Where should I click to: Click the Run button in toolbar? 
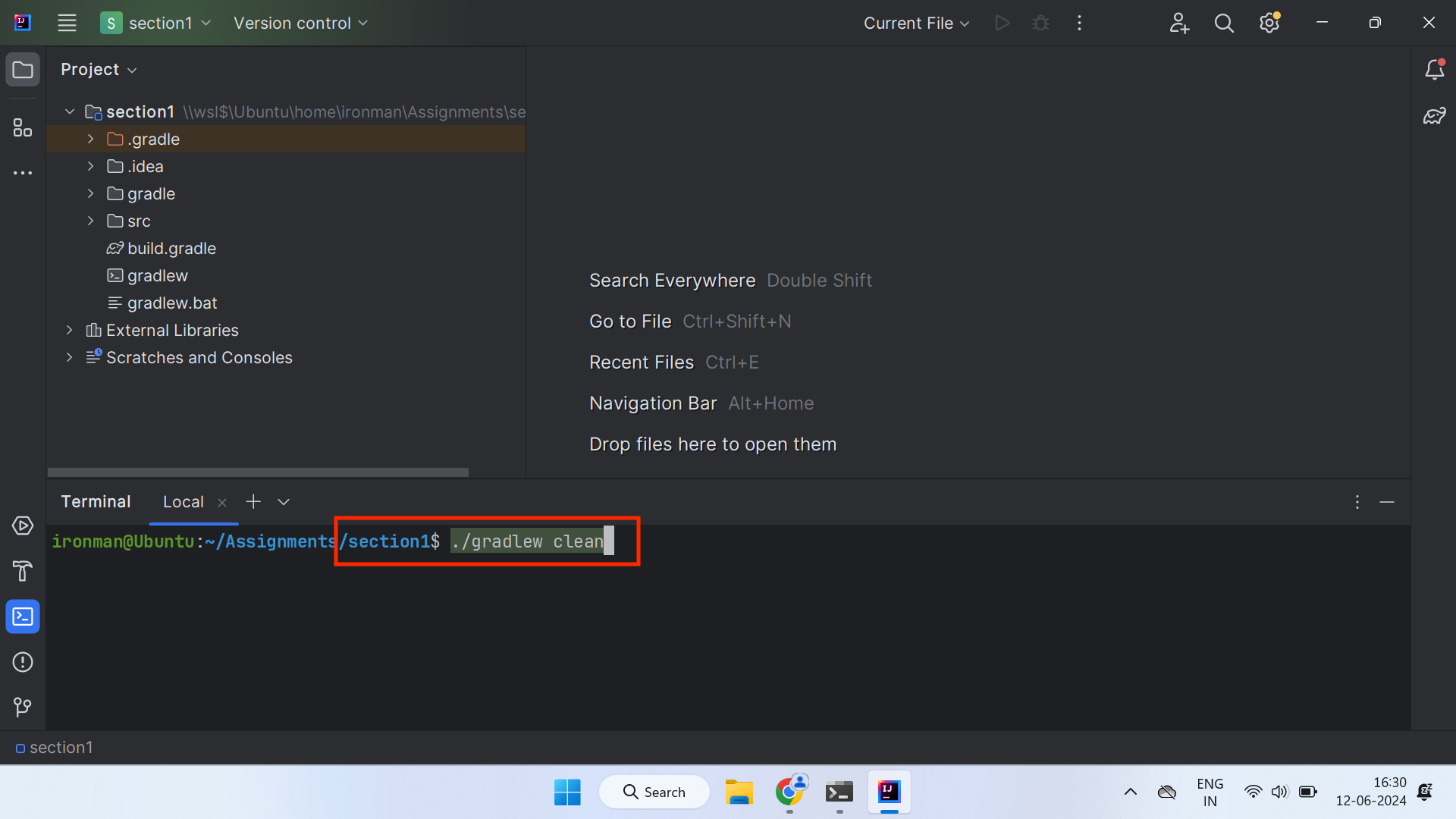1003,23
